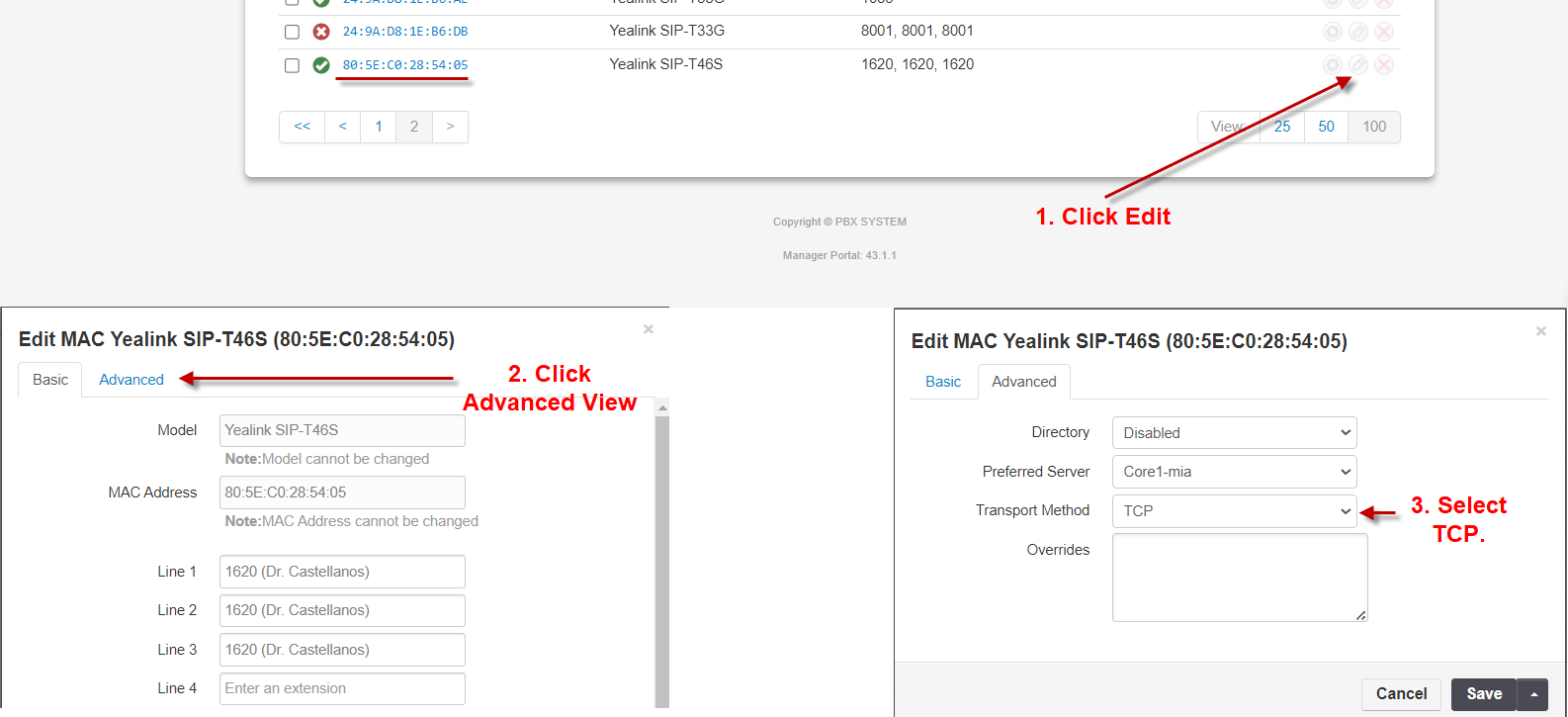Click the Cancel button

pos(1401,694)
